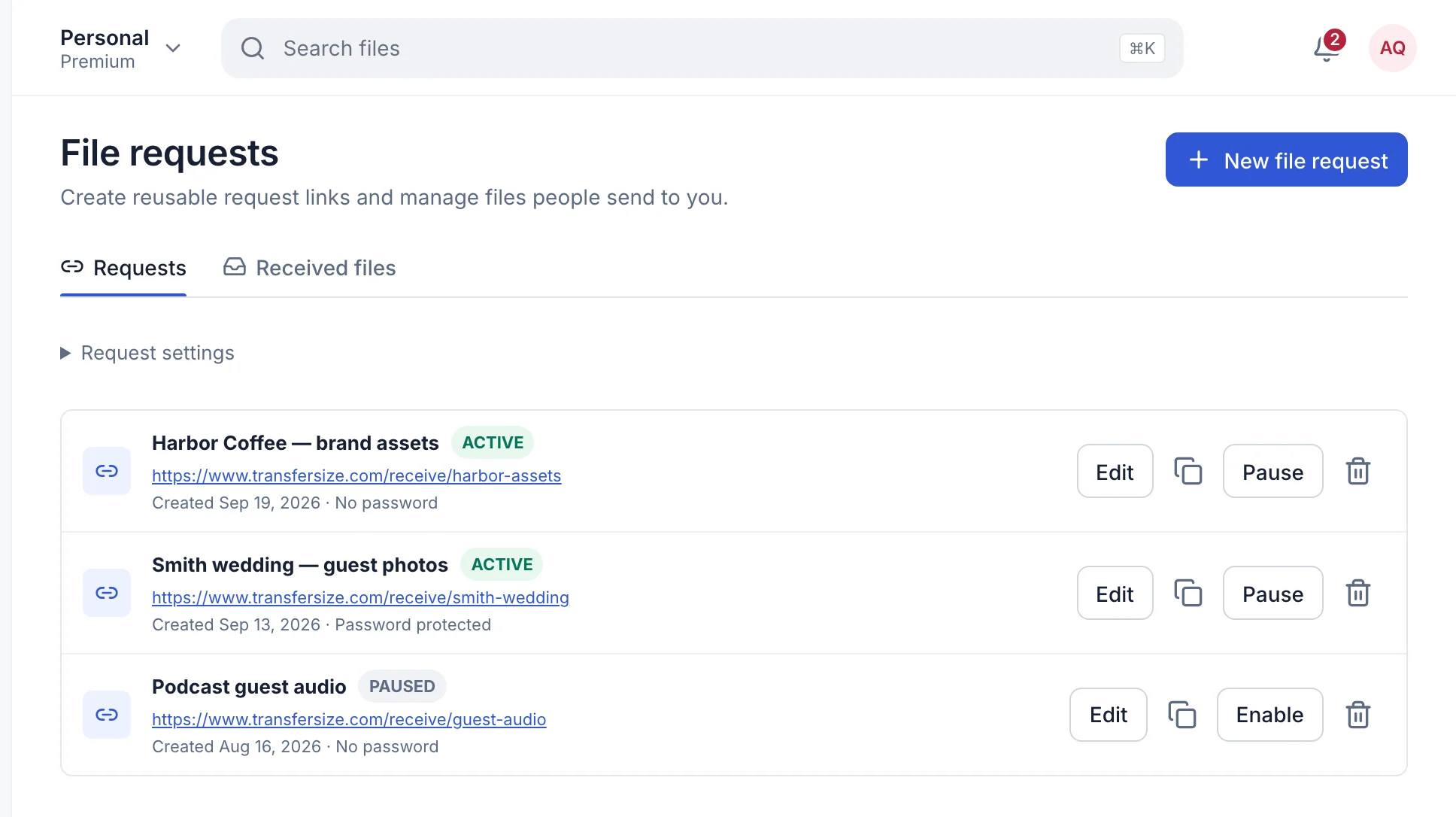This screenshot has width=1456, height=817.
Task: Select 'Smith wedding — guest photos' title
Action: (x=299, y=565)
